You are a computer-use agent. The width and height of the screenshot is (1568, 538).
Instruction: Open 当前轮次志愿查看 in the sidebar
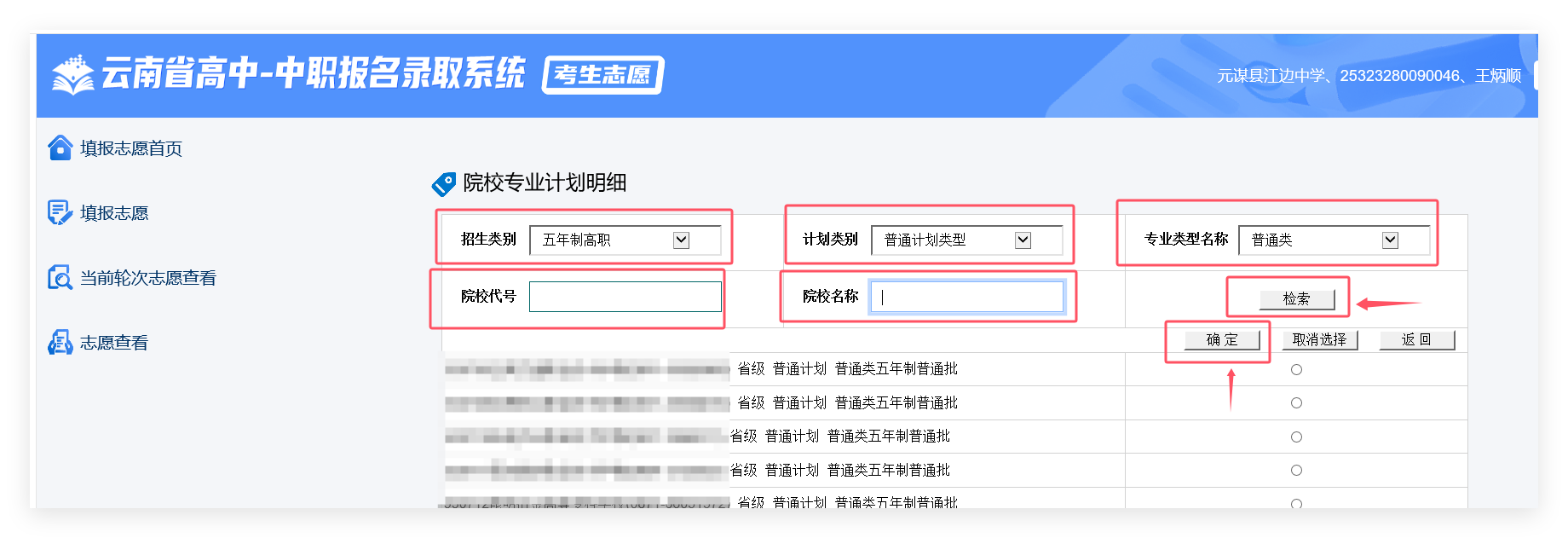click(147, 278)
